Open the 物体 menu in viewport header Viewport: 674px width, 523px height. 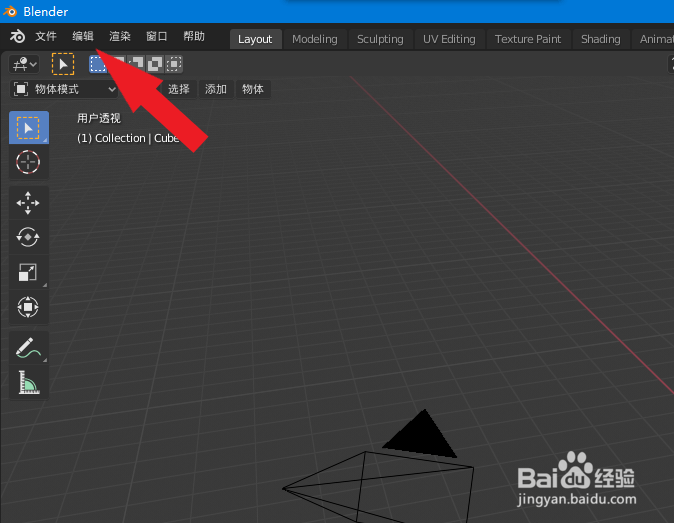[252, 89]
